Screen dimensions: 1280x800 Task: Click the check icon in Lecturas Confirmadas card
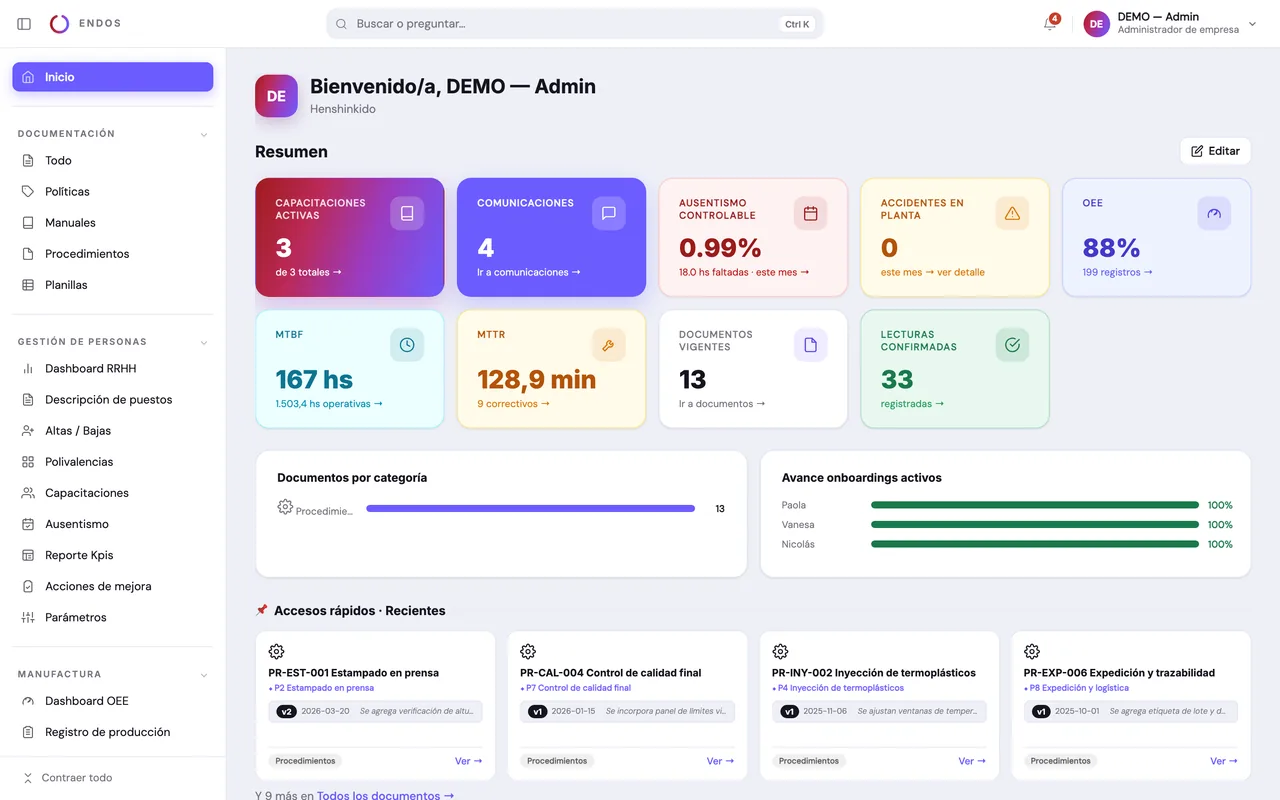pos(1012,345)
